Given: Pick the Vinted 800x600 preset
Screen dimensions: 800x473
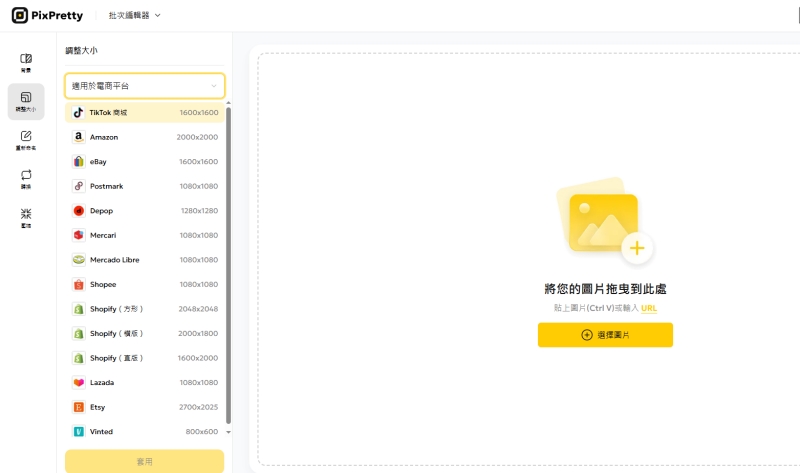Looking at the screenshot, I should tap(145, 432).
